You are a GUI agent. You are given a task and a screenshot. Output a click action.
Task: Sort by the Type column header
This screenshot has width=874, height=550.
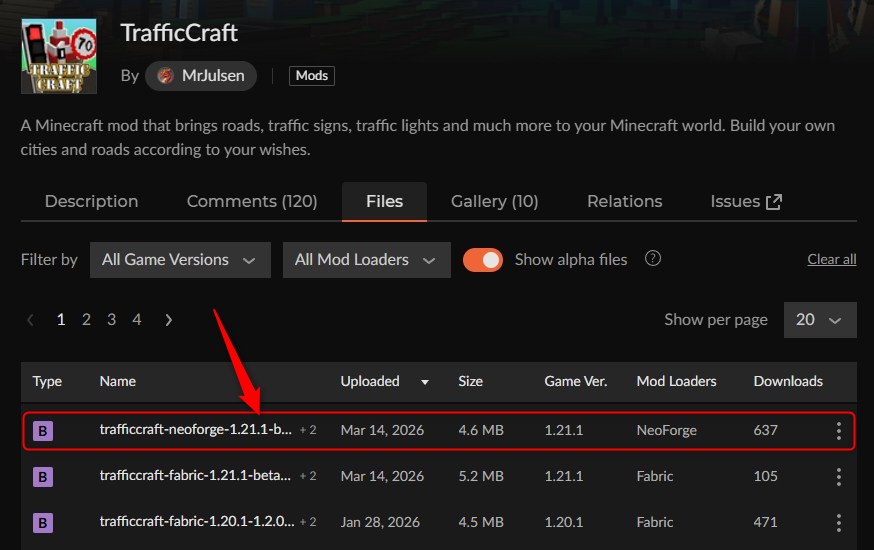coord(47,381)
